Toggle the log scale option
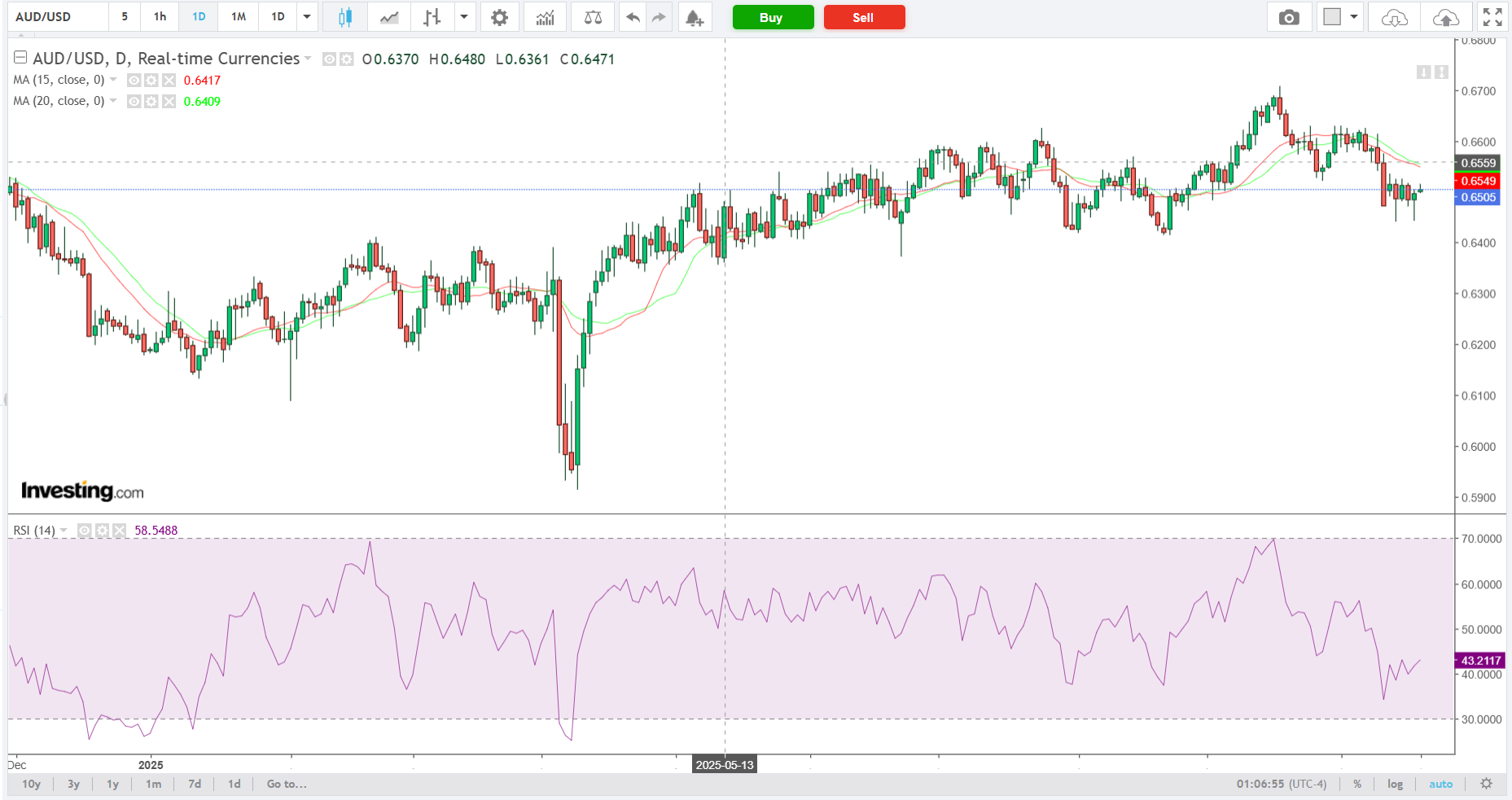Screen dimensions: 1512x800 click(x=1395, y=784)
